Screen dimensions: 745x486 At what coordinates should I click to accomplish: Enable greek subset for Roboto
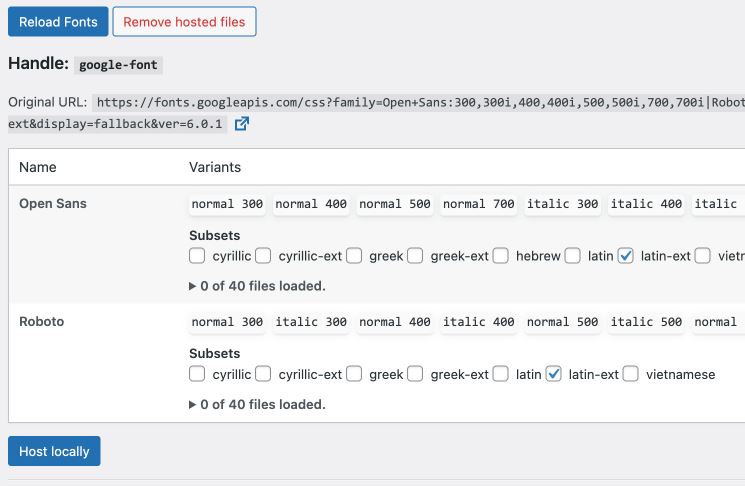pyautogui.click(x=353, y=374)
